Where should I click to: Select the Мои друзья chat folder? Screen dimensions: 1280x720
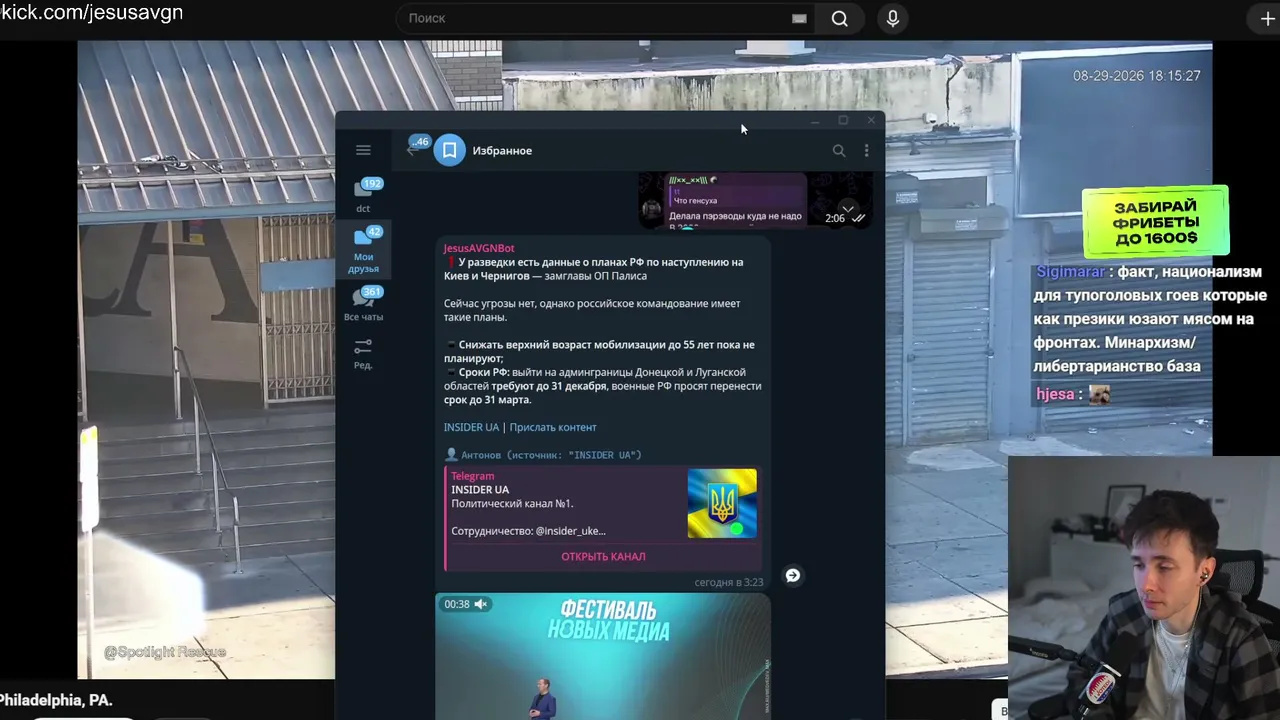364,250
